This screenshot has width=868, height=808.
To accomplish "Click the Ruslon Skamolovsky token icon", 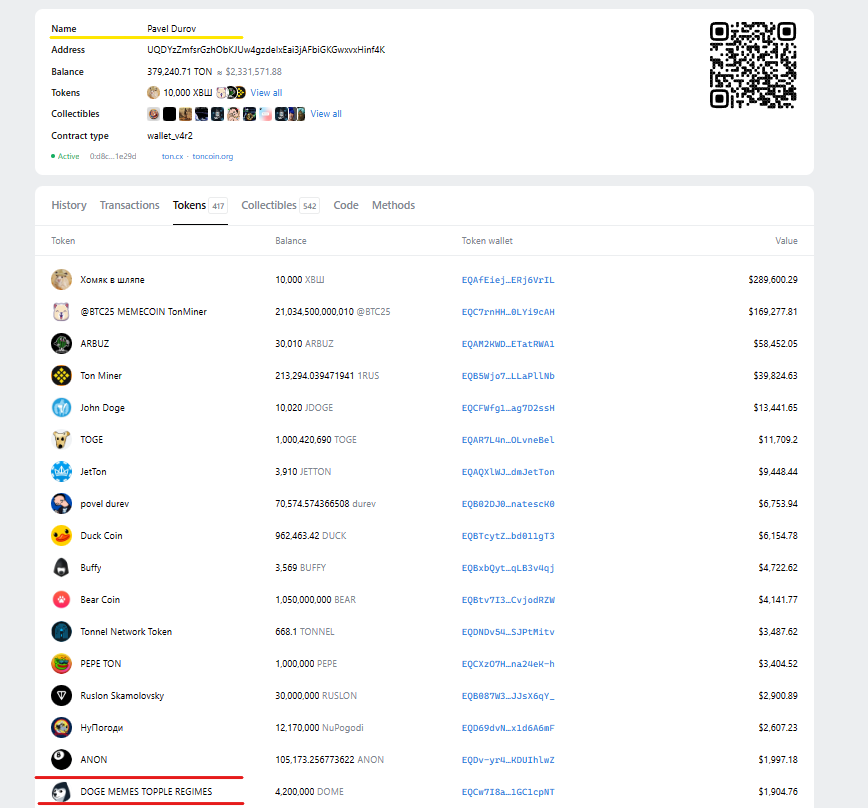I will pos(61,696).
